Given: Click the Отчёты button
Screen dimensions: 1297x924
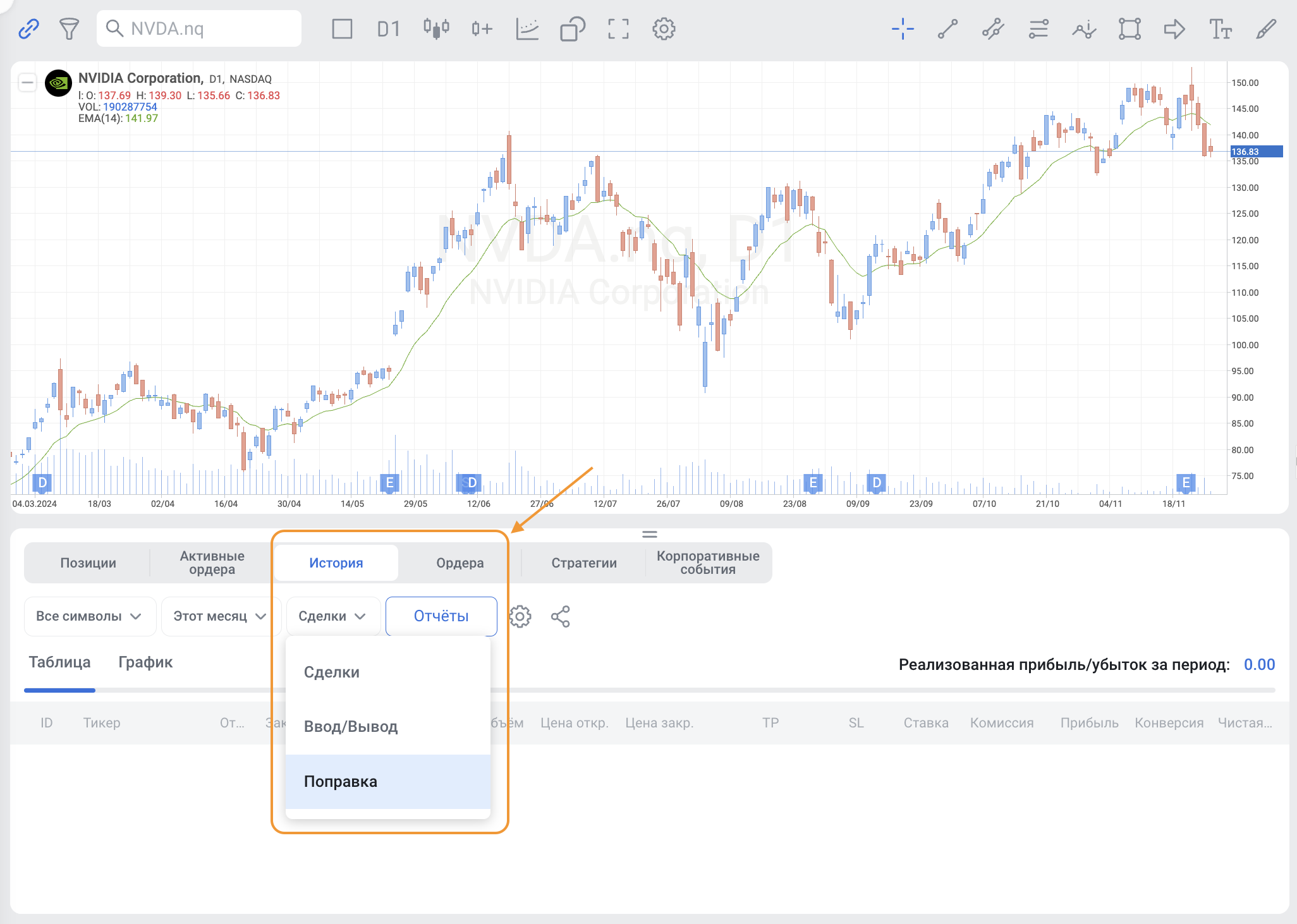Looking at the screenshot, I should click(x=441, y=616).
